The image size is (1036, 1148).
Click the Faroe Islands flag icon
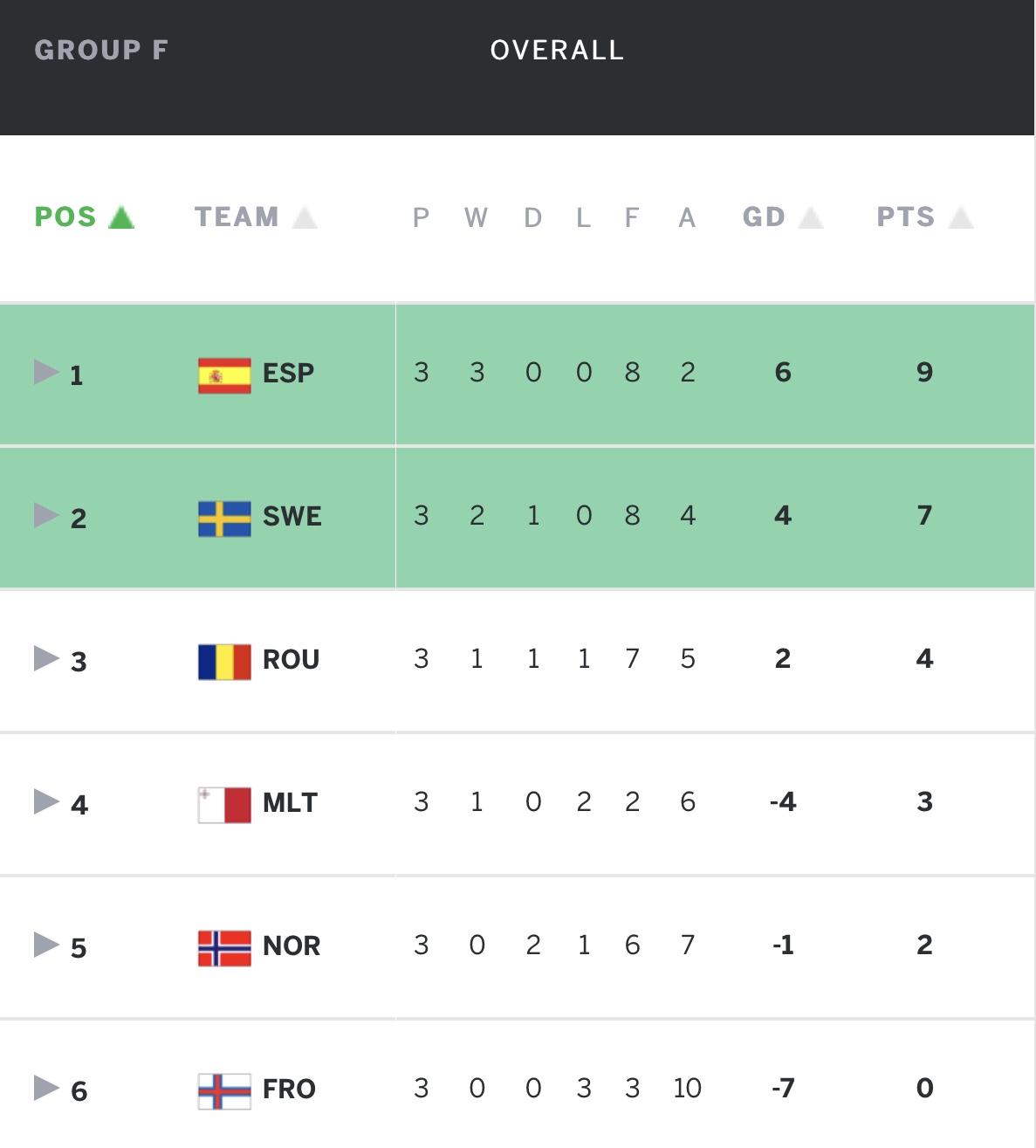(224, 1091)
